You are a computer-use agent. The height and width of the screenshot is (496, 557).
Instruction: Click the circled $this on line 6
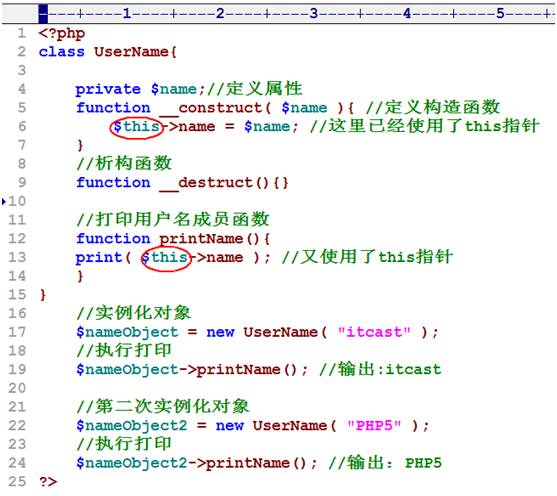(x=136, y=127)
